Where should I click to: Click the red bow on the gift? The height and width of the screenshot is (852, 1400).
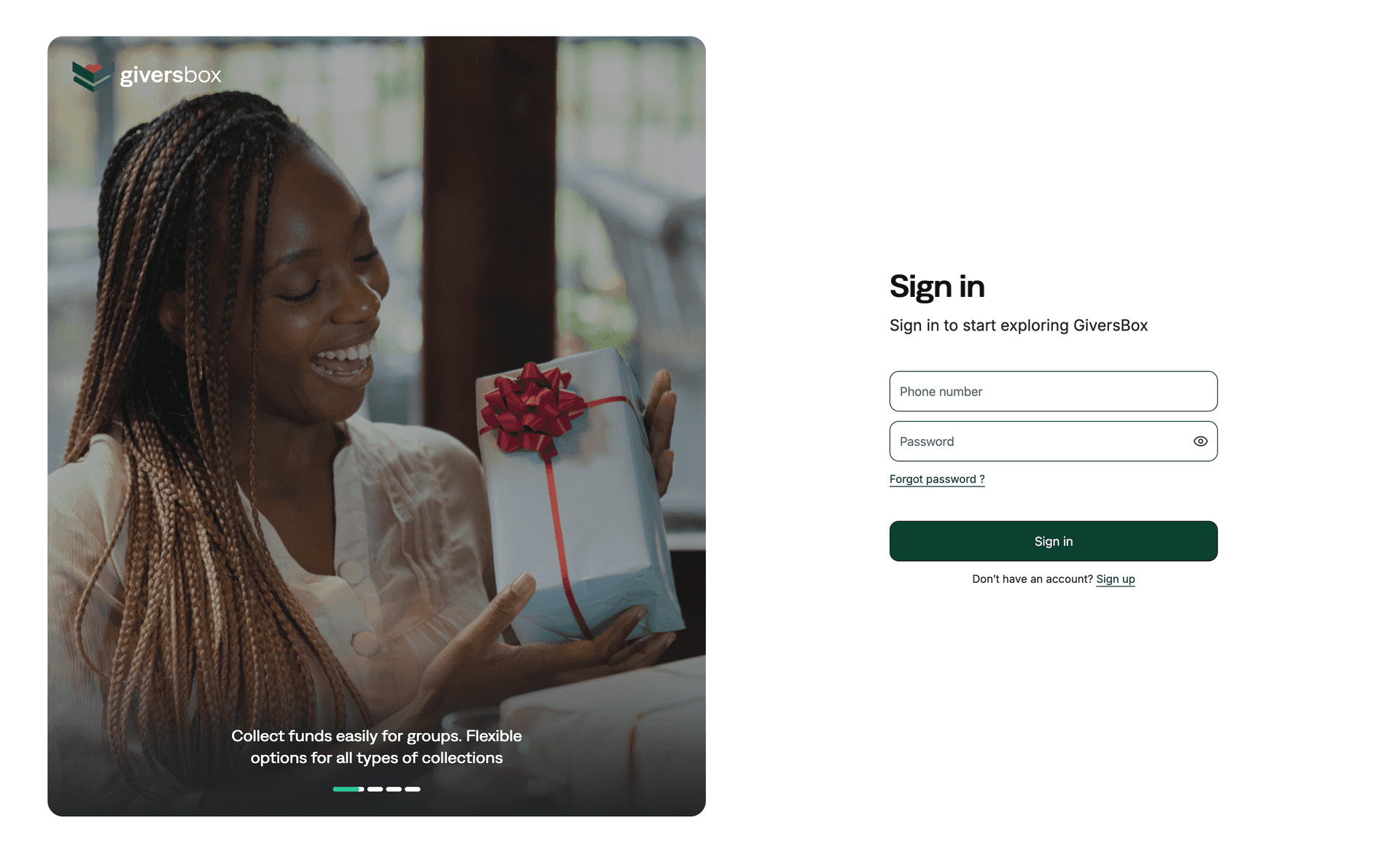(x=531, y=408)
